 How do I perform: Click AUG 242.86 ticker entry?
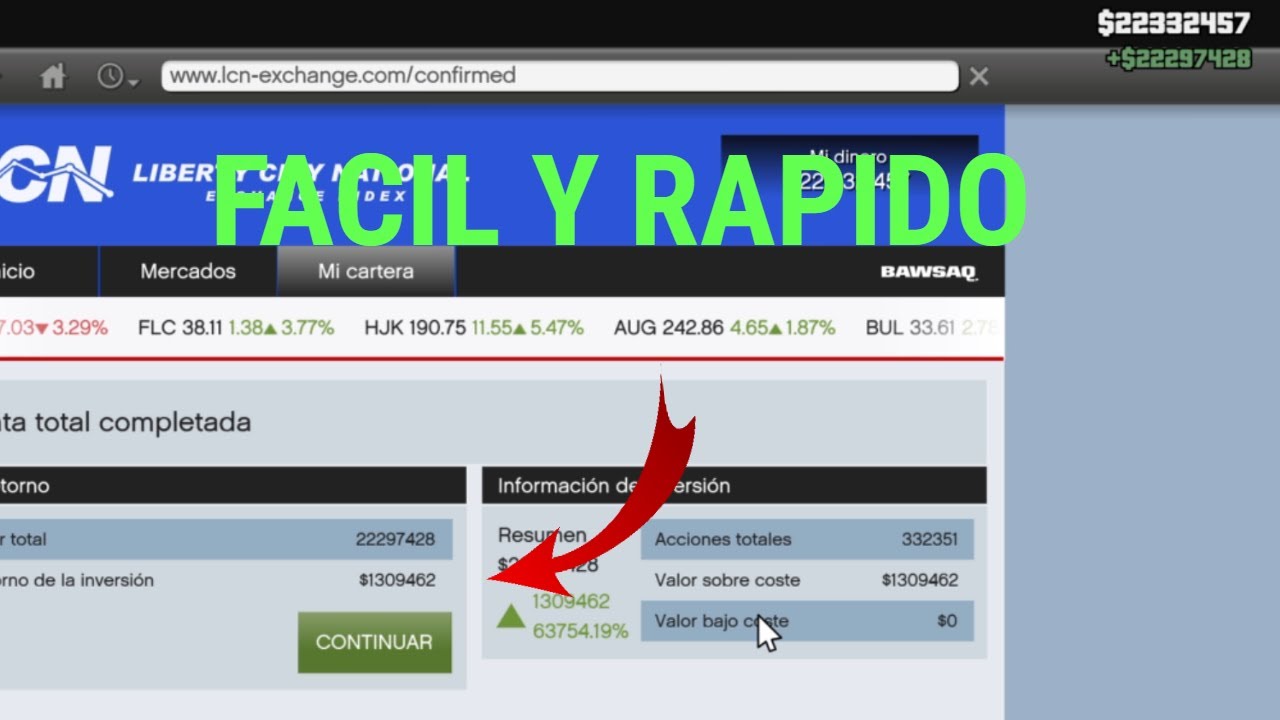pyautogui.click(x=725, y=327)
